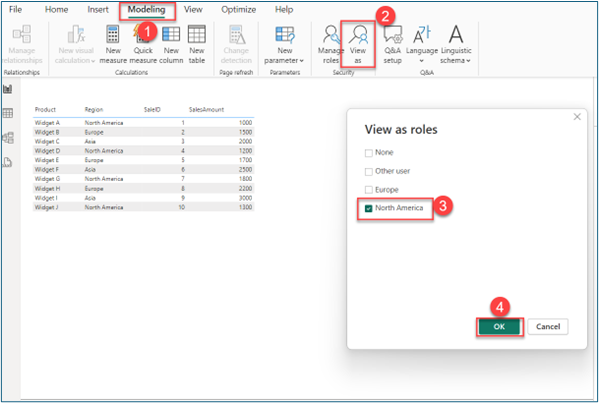Select the Widget B cell
This screenshot has height=403, width=599.
[47, 132]
